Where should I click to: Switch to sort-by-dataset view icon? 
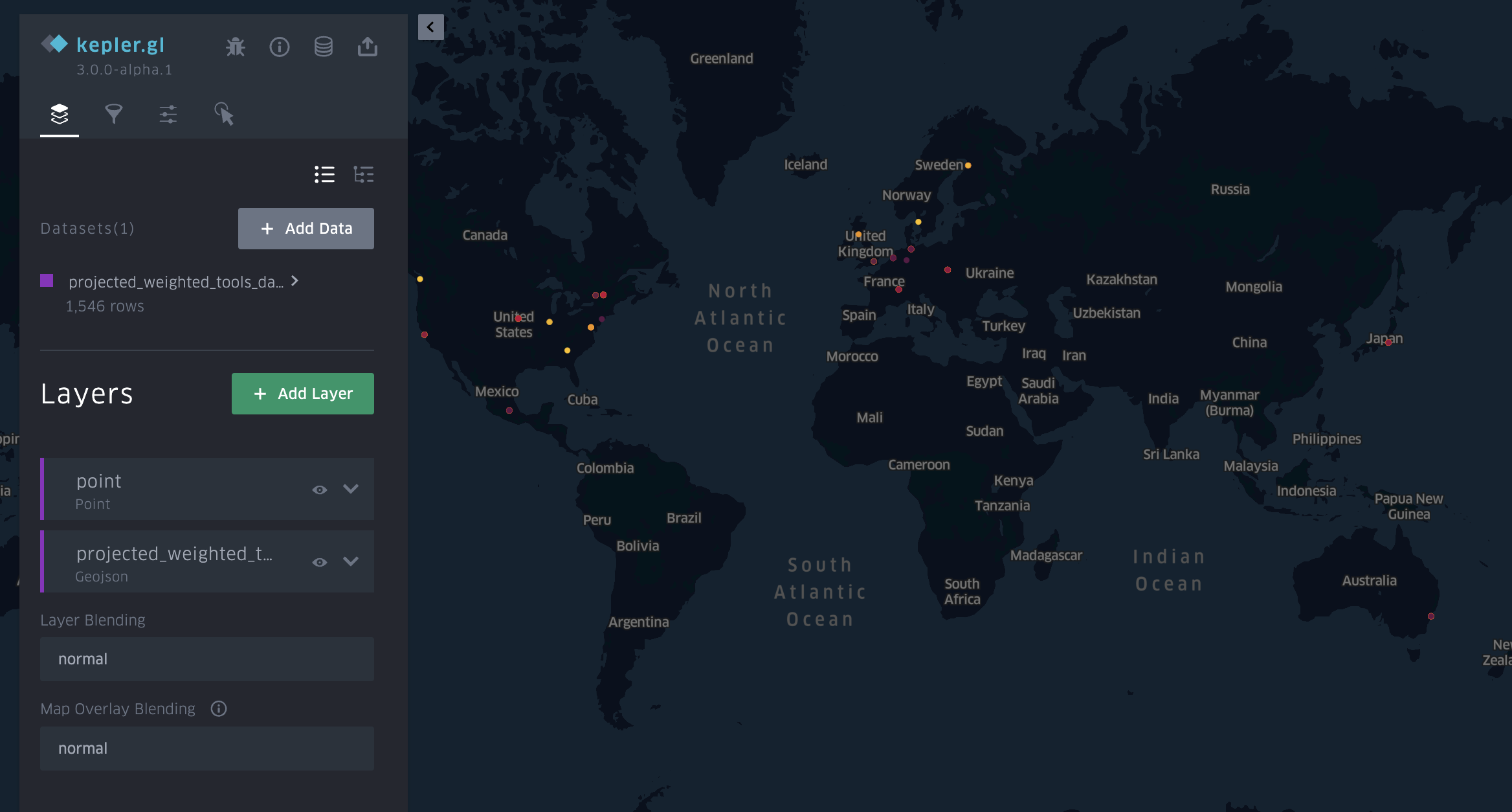pos(364,174)
